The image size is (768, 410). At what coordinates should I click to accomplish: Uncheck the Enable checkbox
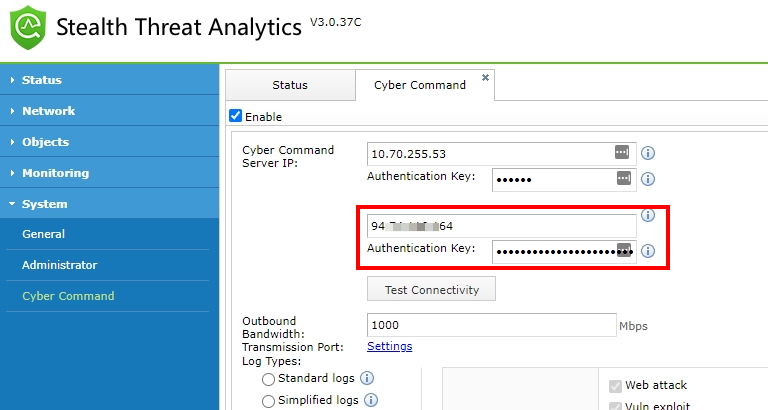click(x=236, y=116)
